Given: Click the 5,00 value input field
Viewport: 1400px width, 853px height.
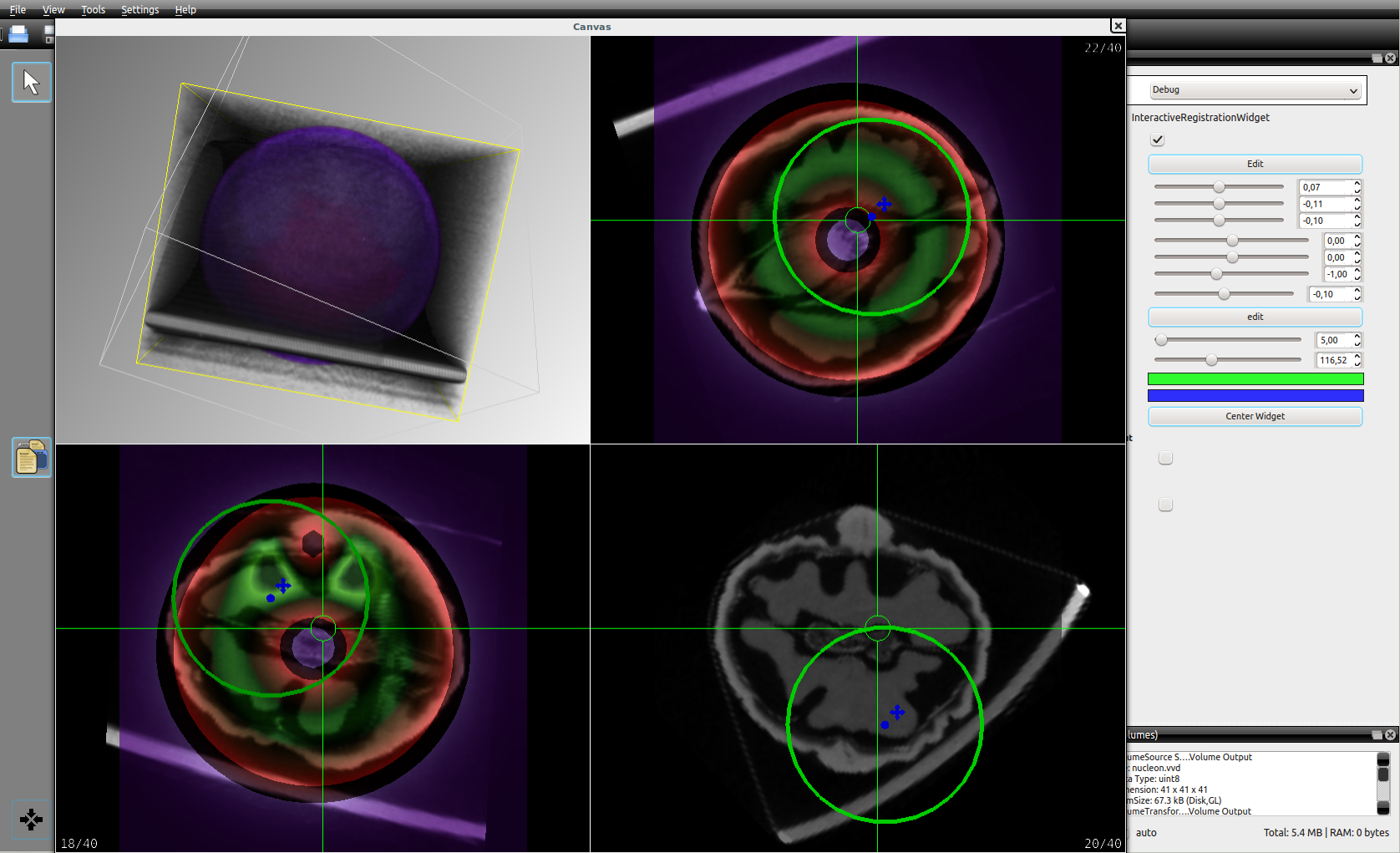Looking at the screenshot, I should pos(1333,340).
